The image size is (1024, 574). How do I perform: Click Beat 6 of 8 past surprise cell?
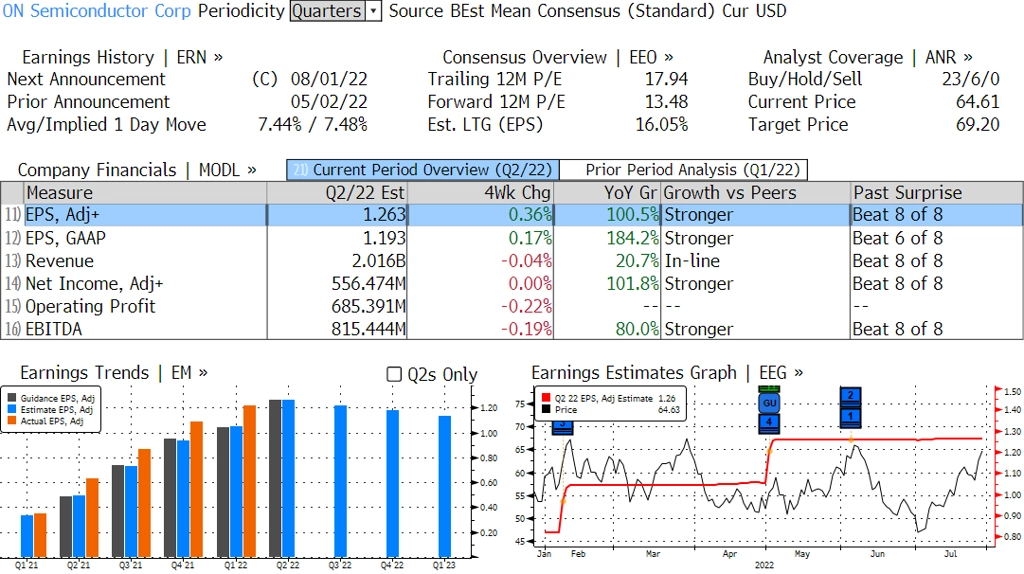tap(897, 238)
